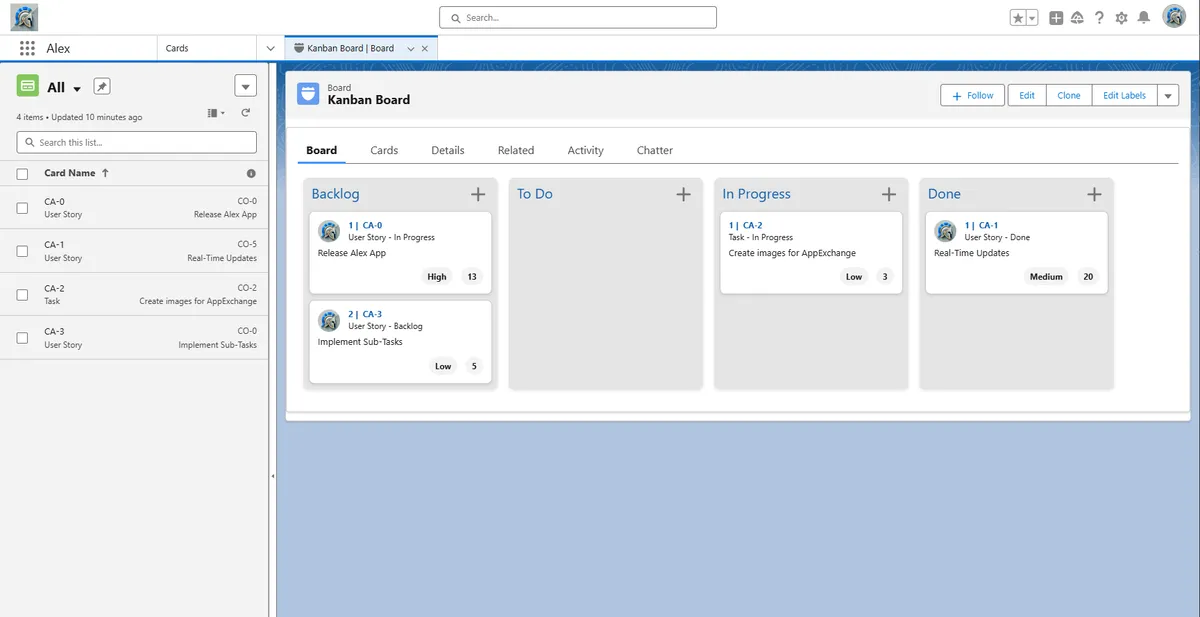
Task: Open list view controls dropdown button
Action: [x=245, y=86]
